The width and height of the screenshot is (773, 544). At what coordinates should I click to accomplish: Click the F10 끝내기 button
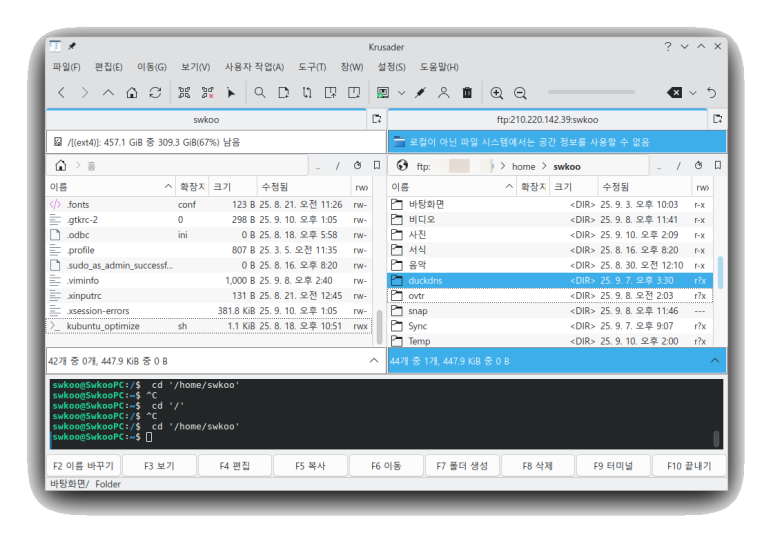tap(689, 466)
